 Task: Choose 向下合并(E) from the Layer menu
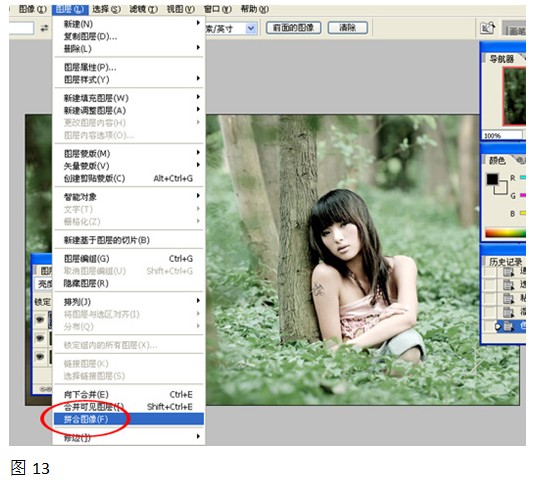[129, 394]
